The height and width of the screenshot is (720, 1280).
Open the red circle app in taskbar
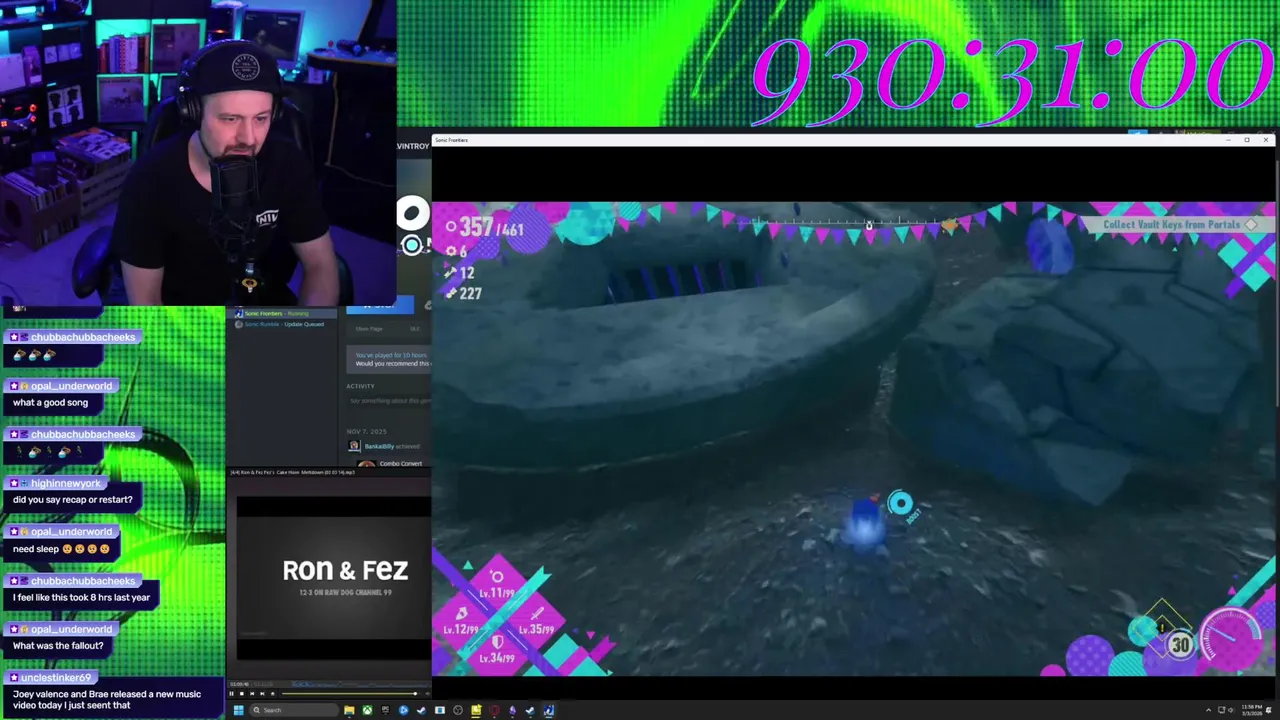pos(494,710)
